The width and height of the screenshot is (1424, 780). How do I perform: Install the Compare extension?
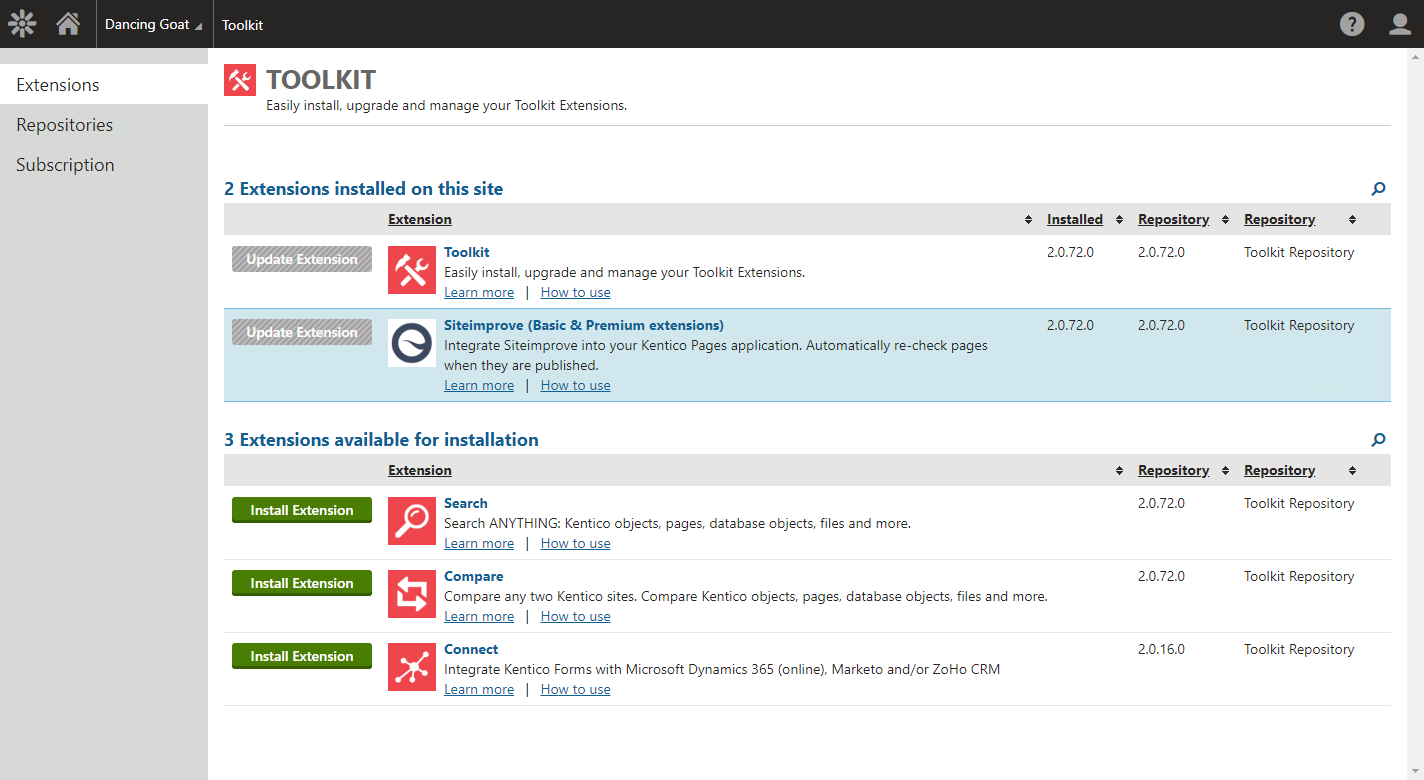point(302,583)
